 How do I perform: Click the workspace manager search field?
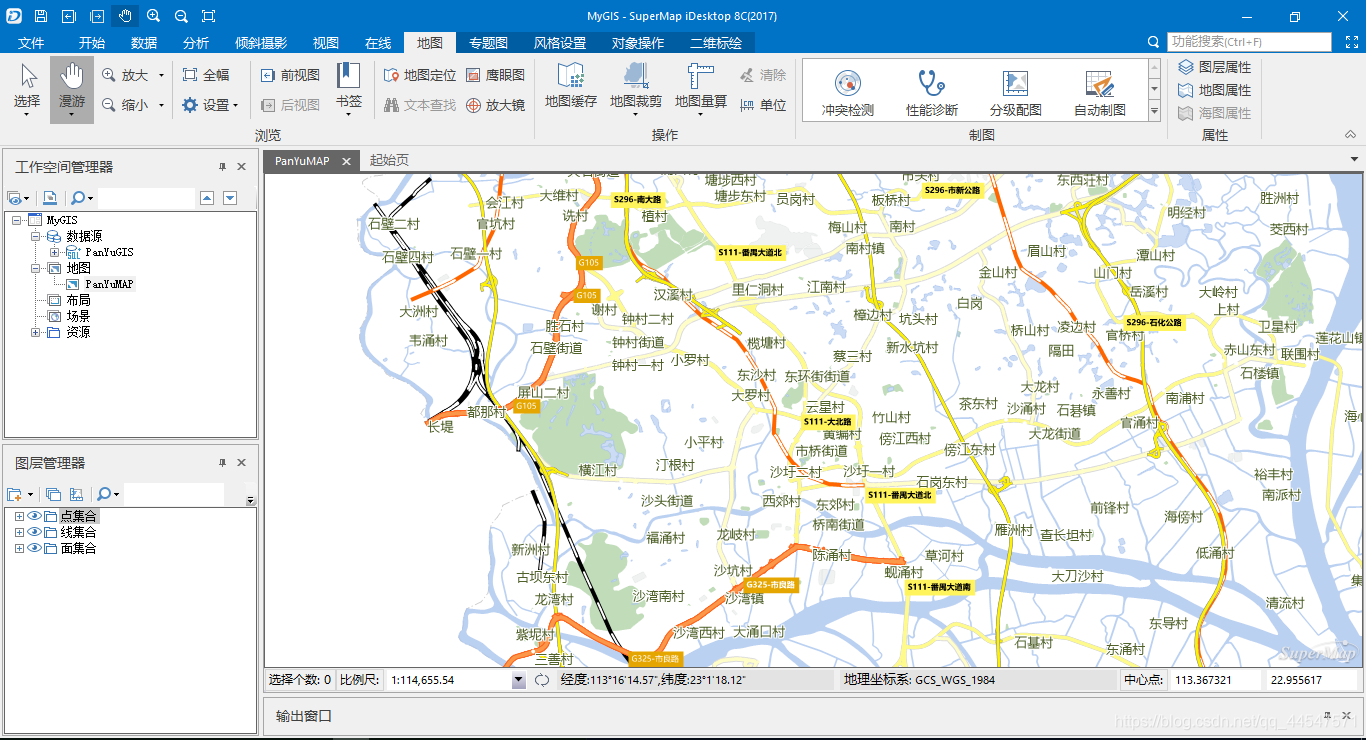(x=146, y=198)
